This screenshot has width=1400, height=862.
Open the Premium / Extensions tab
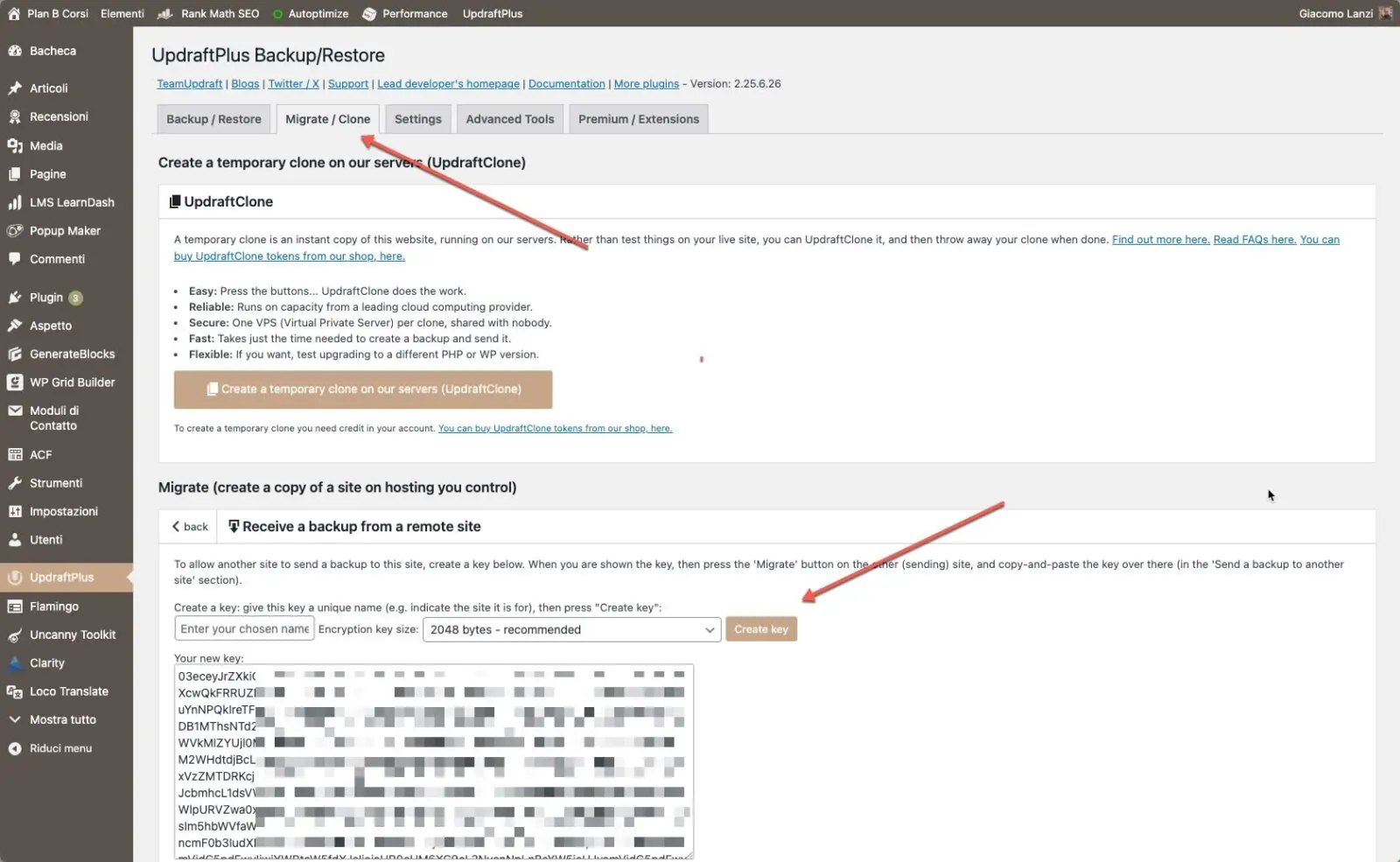point(639,119)
